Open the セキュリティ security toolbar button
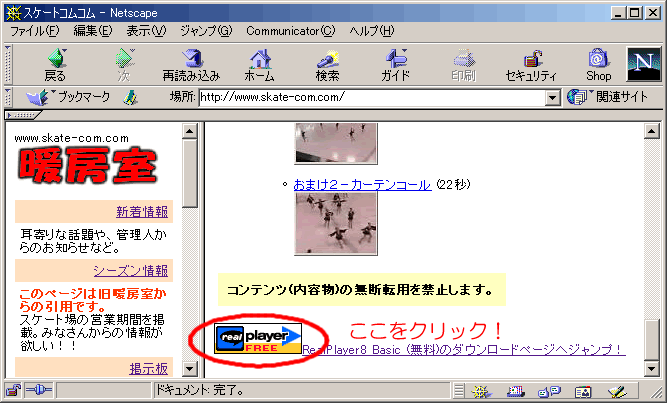 tap(531, 65)
